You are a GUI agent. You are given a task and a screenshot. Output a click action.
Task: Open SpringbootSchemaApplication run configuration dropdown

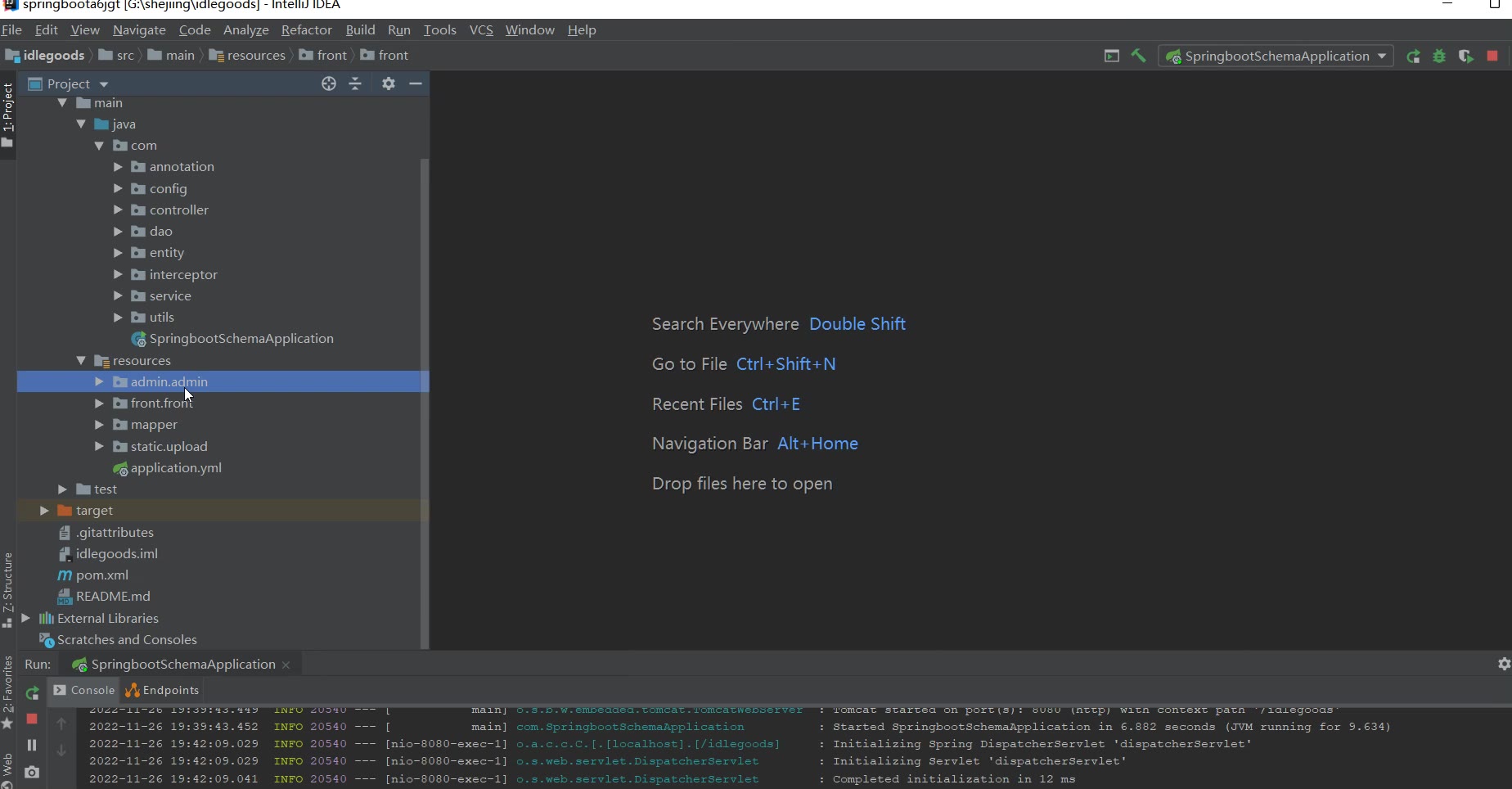point(1276,56)
